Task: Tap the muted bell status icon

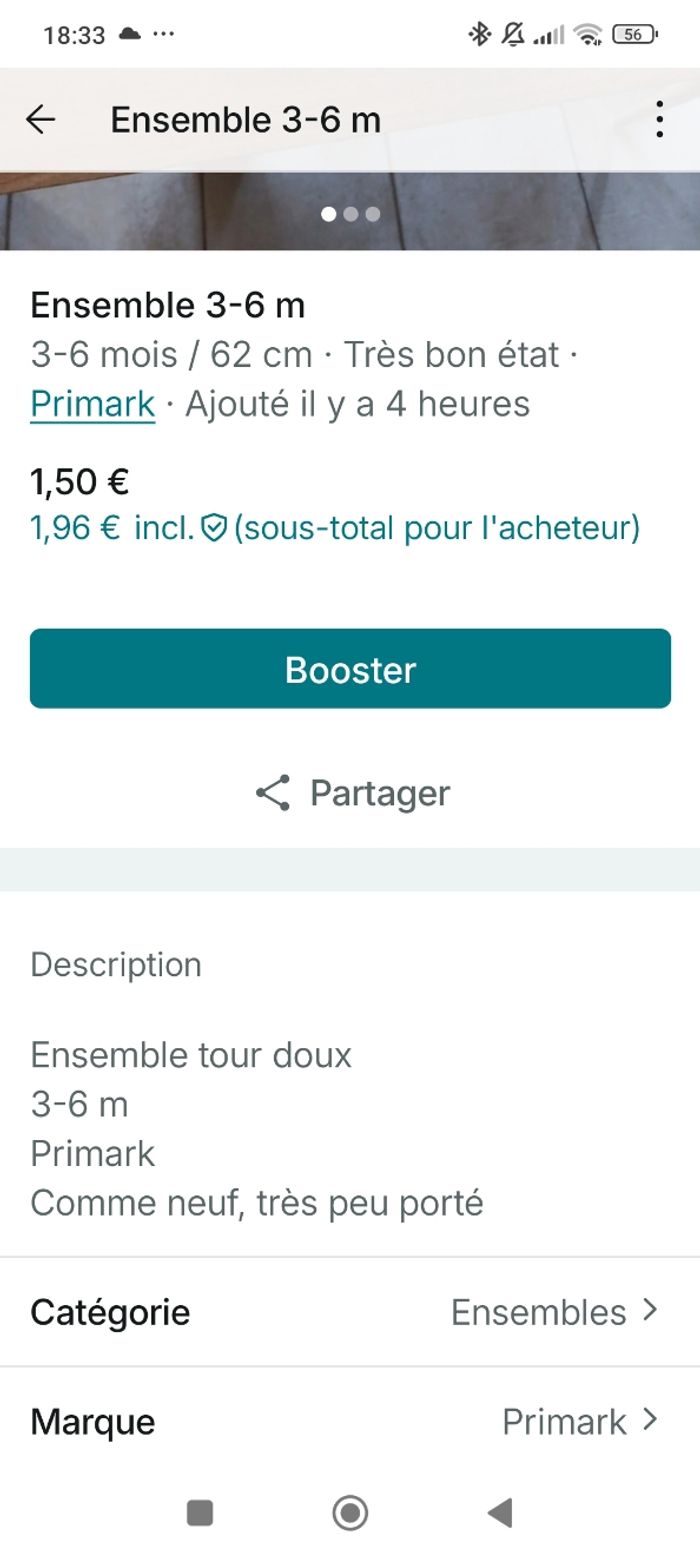Action: [x=513, y=35]
